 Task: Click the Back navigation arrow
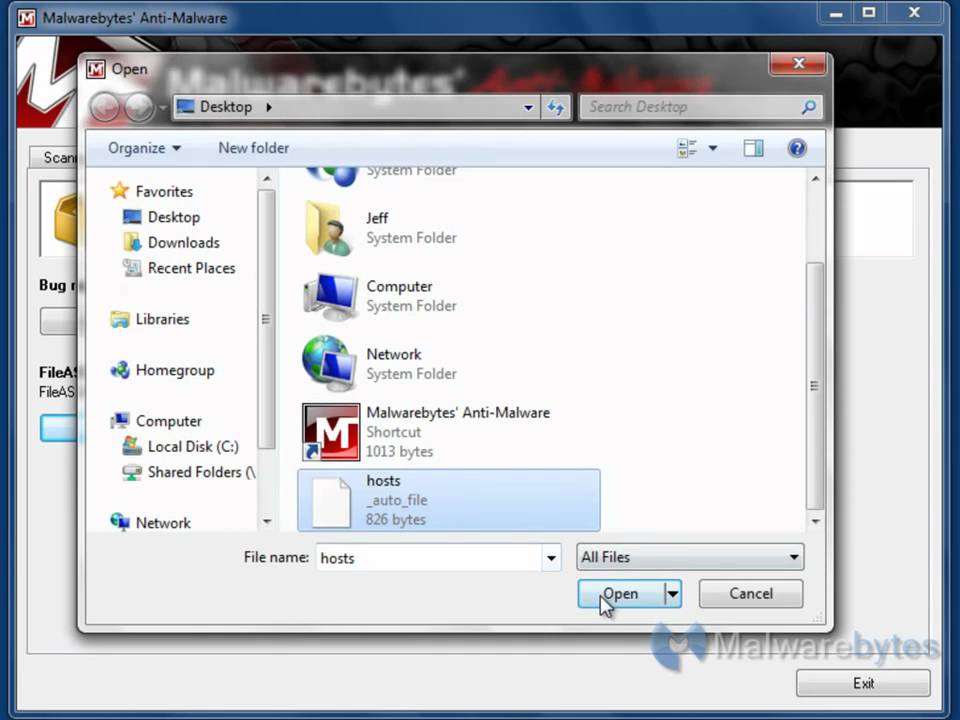[104, 107]
